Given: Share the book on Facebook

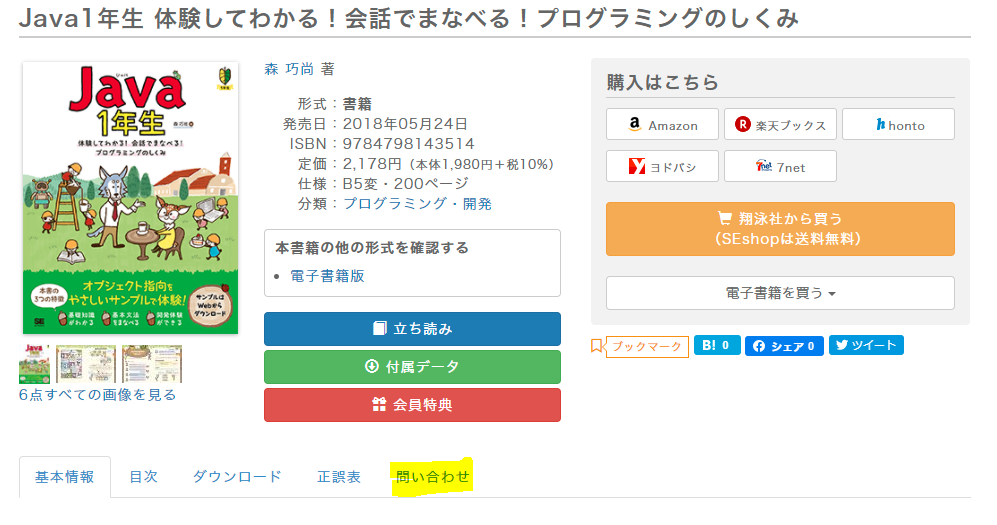Looking at the screenshot, I should tap(784, 346).
